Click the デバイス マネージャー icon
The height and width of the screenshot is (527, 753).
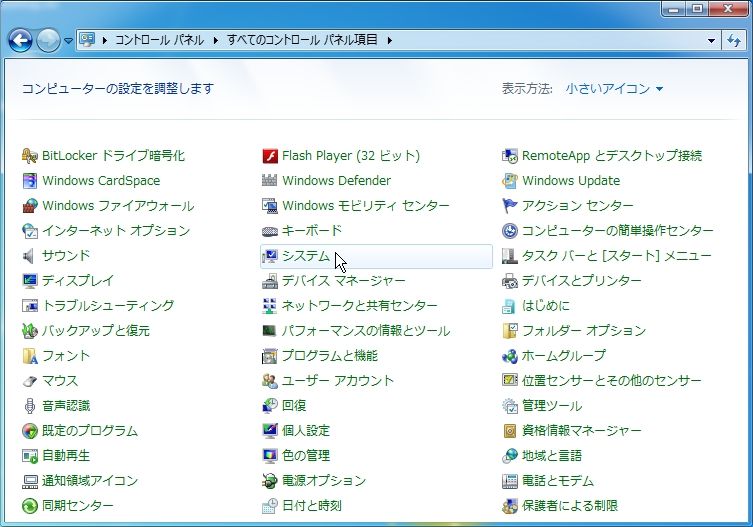[x=270, y=281]
